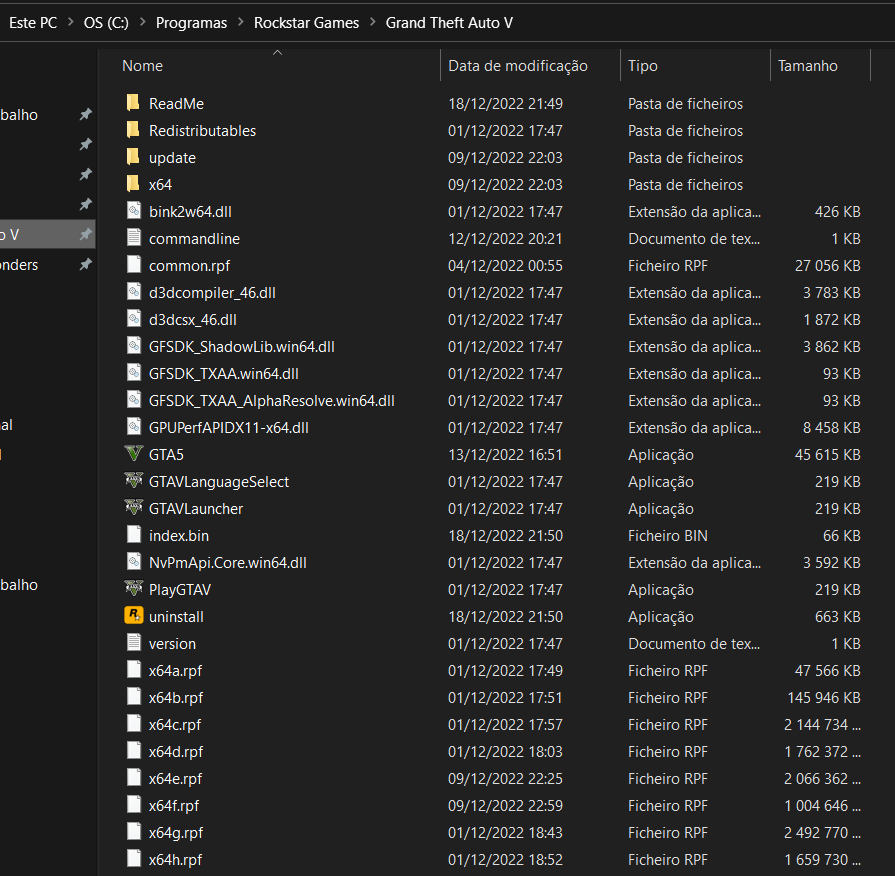Click the '47 566 KB' size of x64a.rpf
Image resolution: width=895 pixels, height=876 pixels.
coord(828,671)
